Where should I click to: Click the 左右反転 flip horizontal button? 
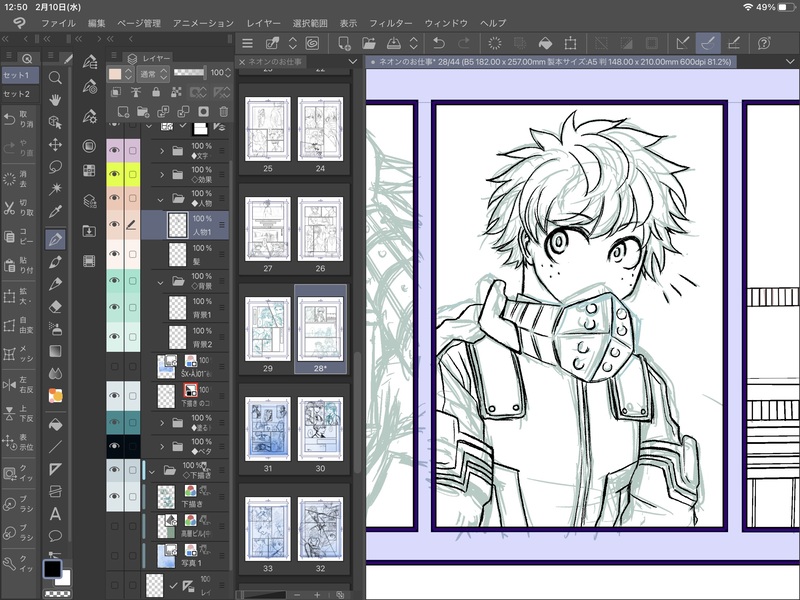(x=19, y=384)
